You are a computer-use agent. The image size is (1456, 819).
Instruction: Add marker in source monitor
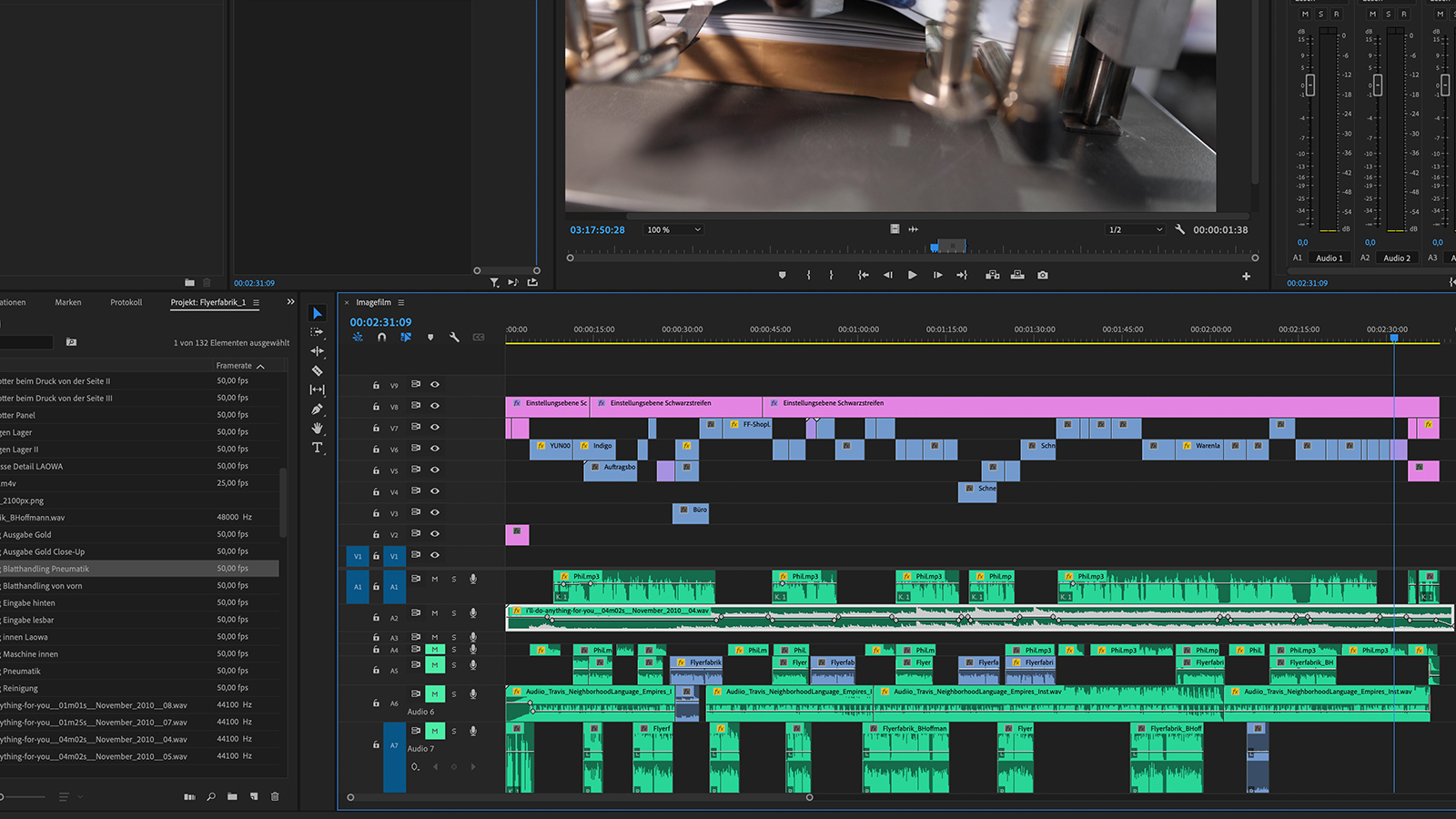click(783, 275)
